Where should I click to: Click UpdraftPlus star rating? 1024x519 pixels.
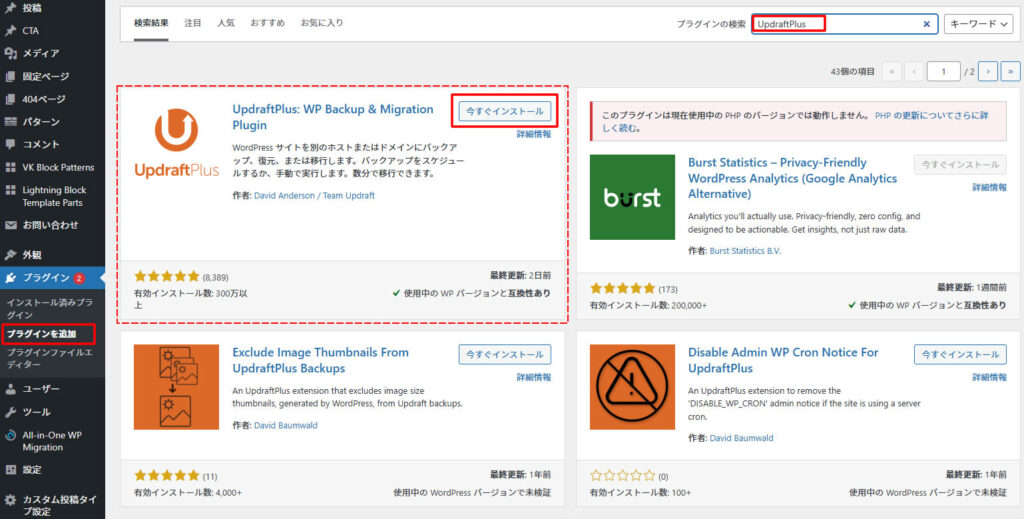[167, 277]
